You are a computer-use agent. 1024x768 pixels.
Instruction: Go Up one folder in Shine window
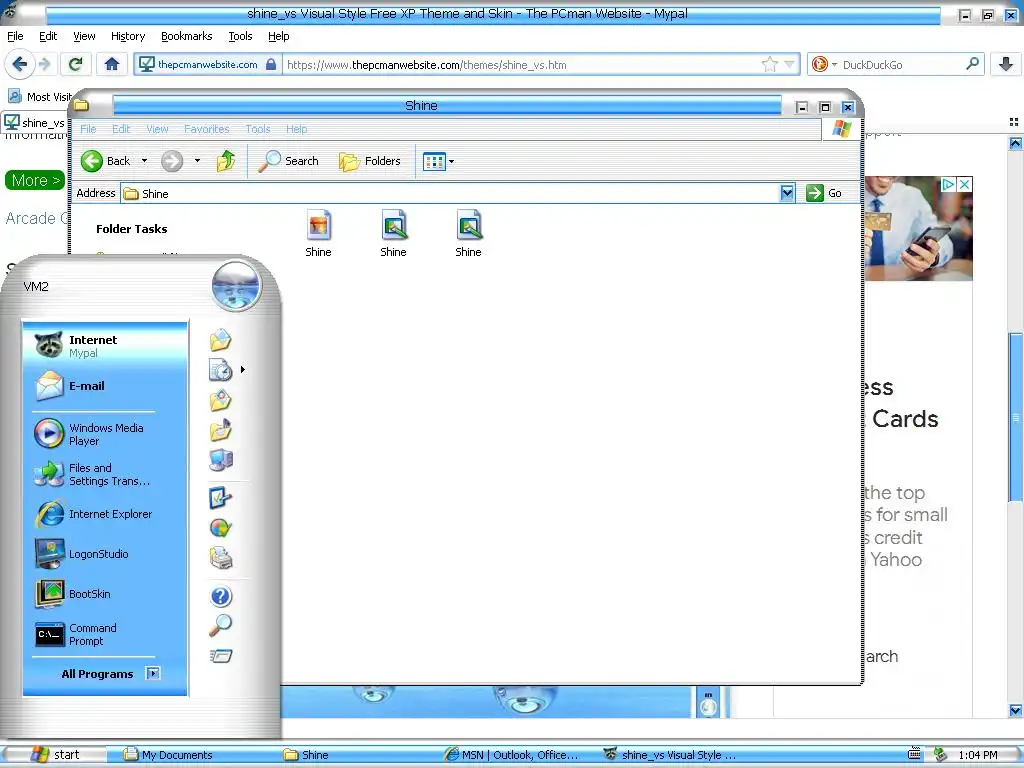pyautogui.click(x=226, y=161)
